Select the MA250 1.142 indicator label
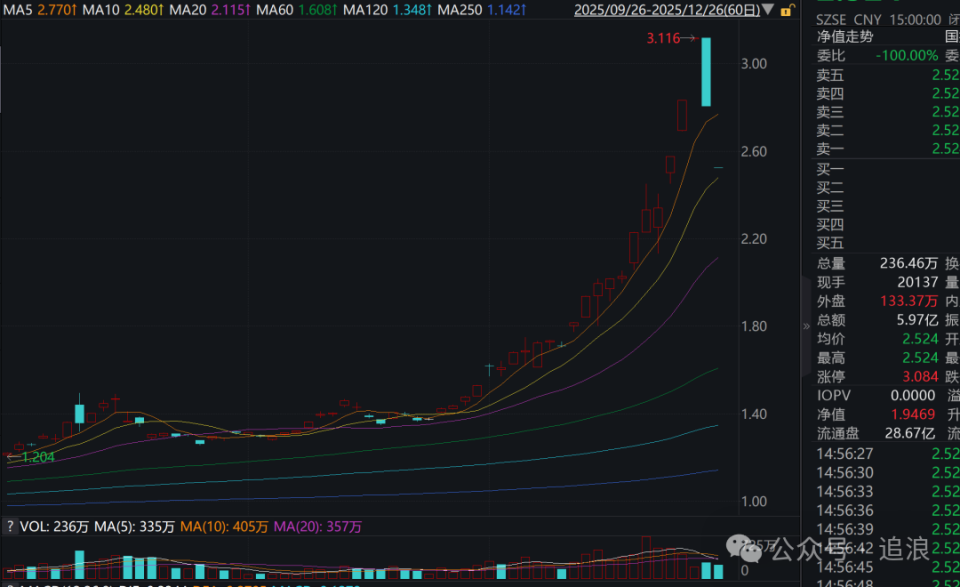Viewport: 960px width, 587px height. (x=482, y=10)
